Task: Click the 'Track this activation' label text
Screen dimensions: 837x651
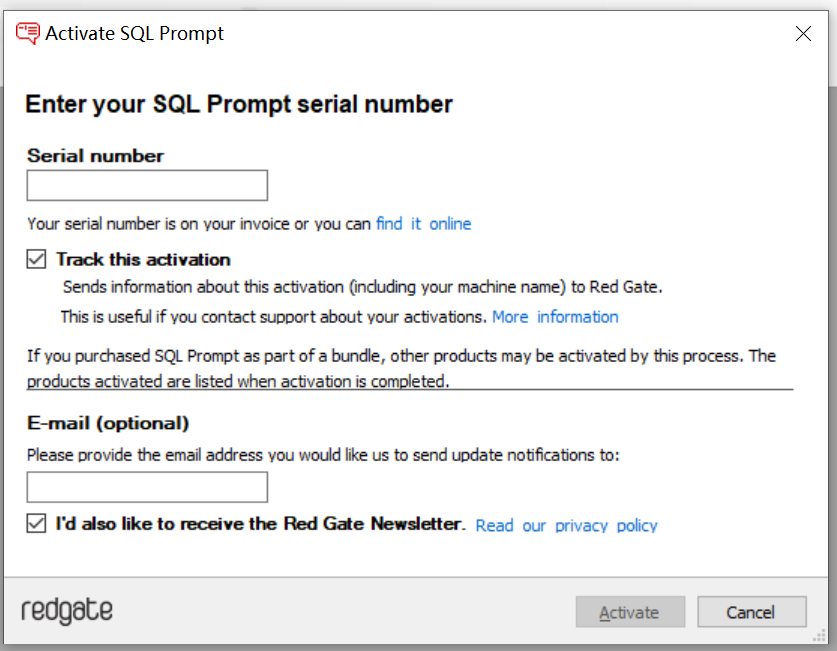Action: 143,259
